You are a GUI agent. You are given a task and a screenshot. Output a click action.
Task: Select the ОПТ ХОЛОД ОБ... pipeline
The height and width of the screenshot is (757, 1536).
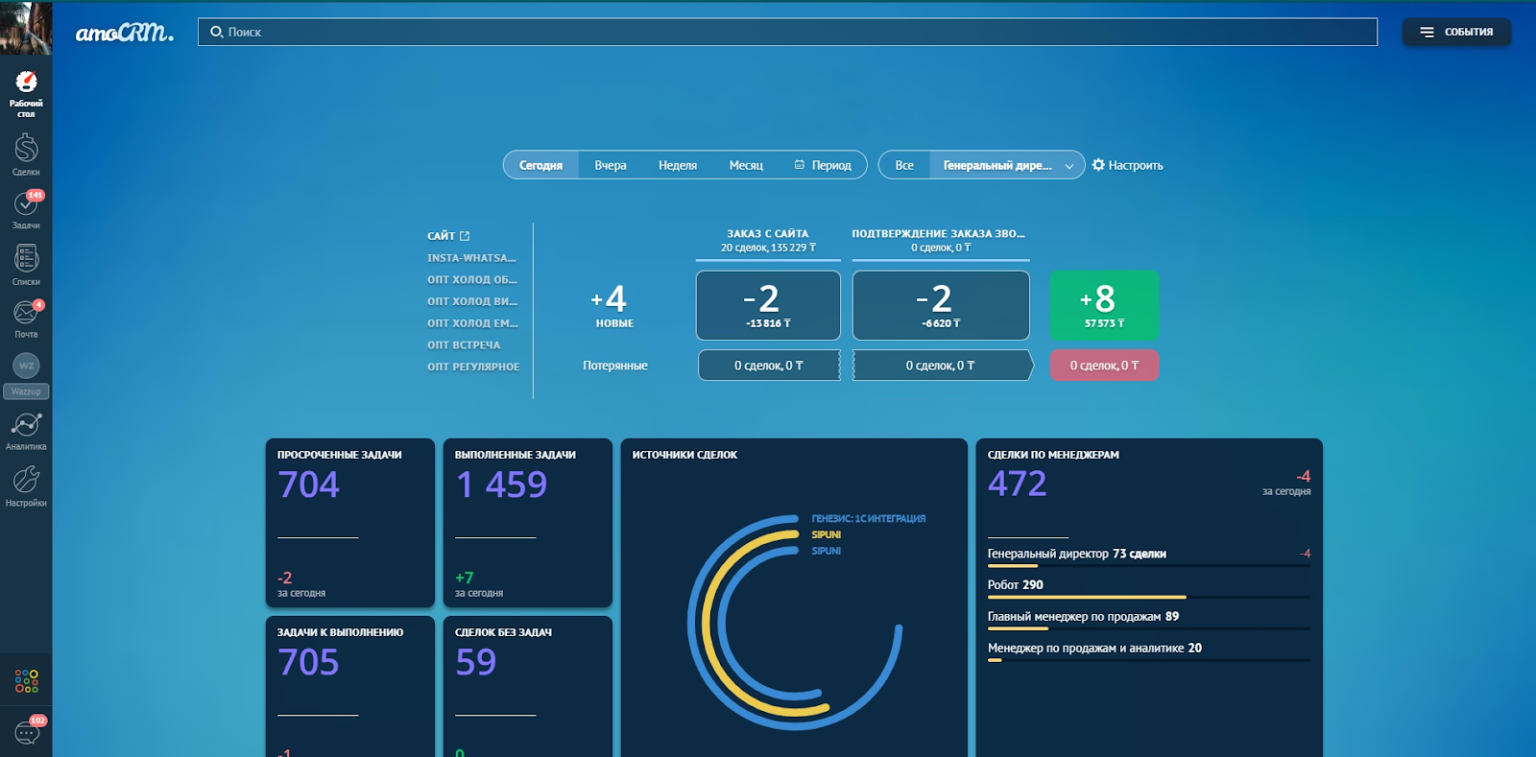pyautogui.click(x=472, y=280)
